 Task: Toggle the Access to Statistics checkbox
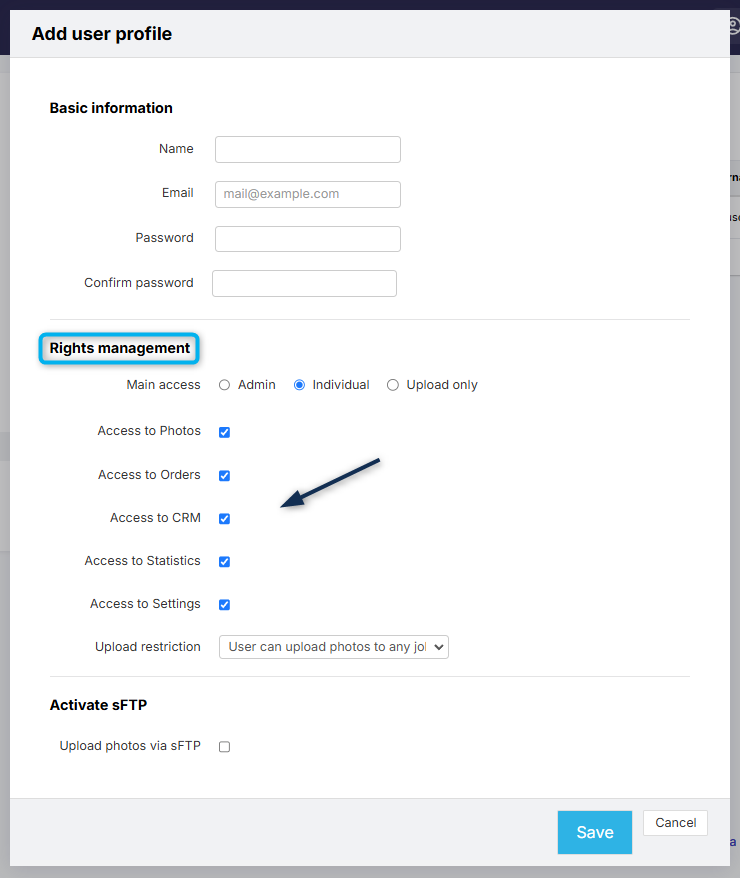pos(224,562)
